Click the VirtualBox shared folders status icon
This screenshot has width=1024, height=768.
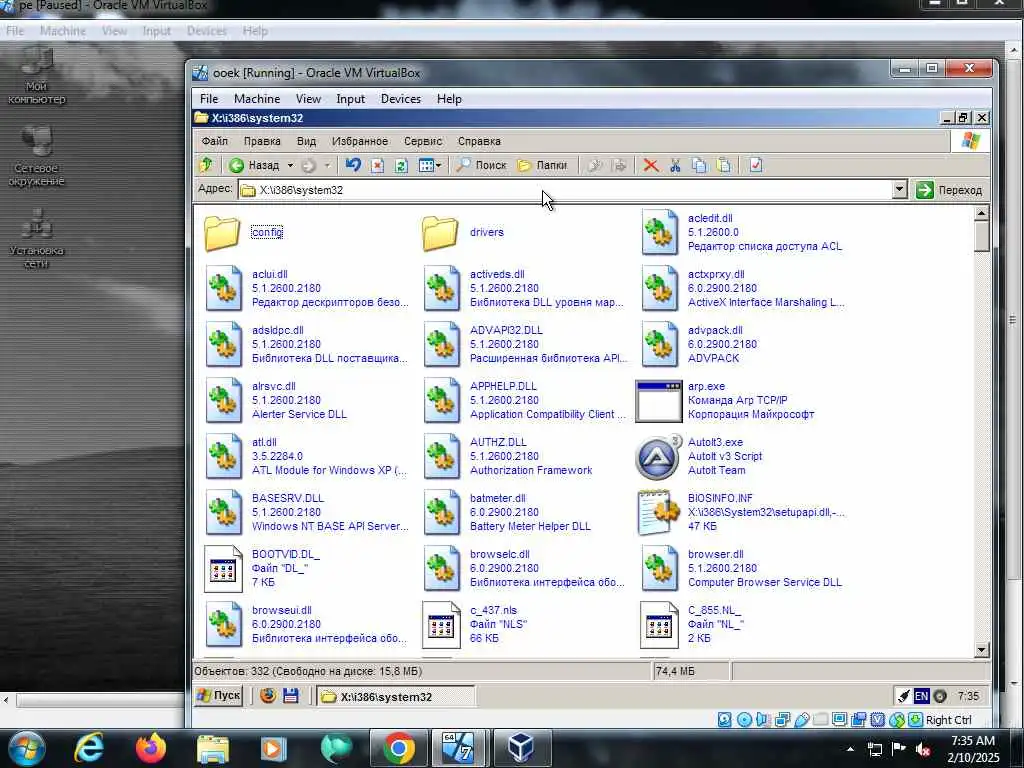pyautogui.click(x=821, y=720)
